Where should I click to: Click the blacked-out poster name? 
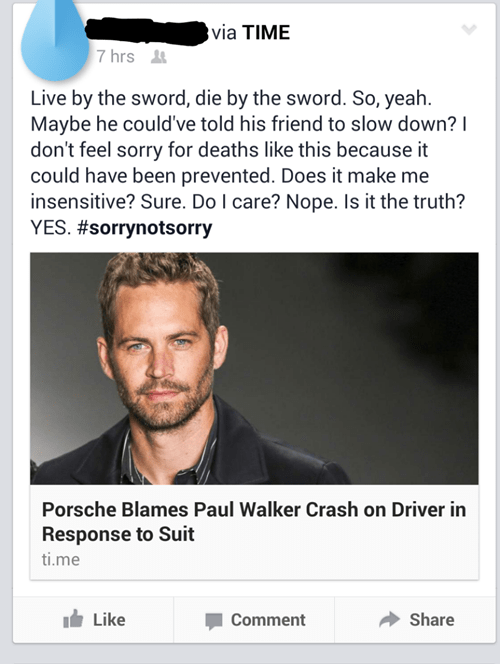[147, 31]
